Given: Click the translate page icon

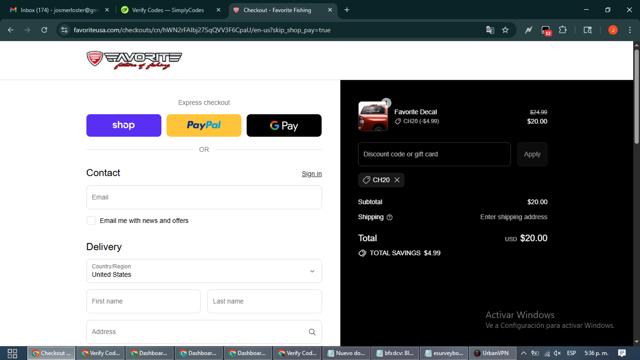Looking at the screenshot, I should pyautogui.click(x=490, y=30).
